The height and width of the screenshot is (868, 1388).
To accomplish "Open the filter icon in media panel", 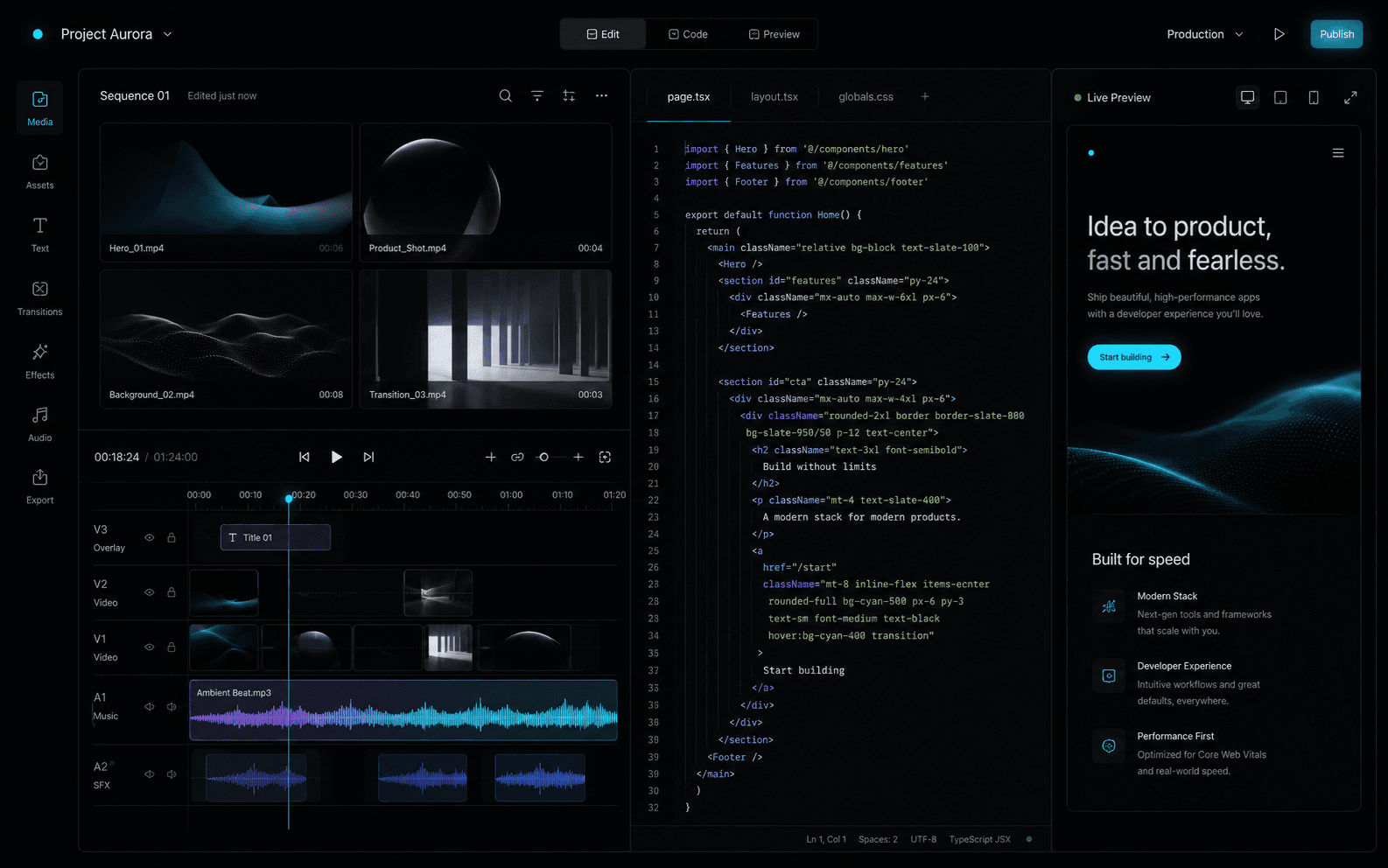I will click(x=537, y=96).
